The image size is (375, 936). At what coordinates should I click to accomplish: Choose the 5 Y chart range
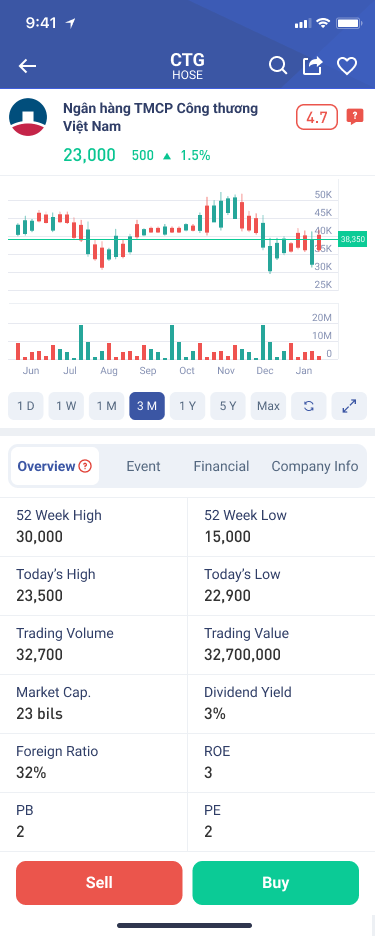click(228, 406)
